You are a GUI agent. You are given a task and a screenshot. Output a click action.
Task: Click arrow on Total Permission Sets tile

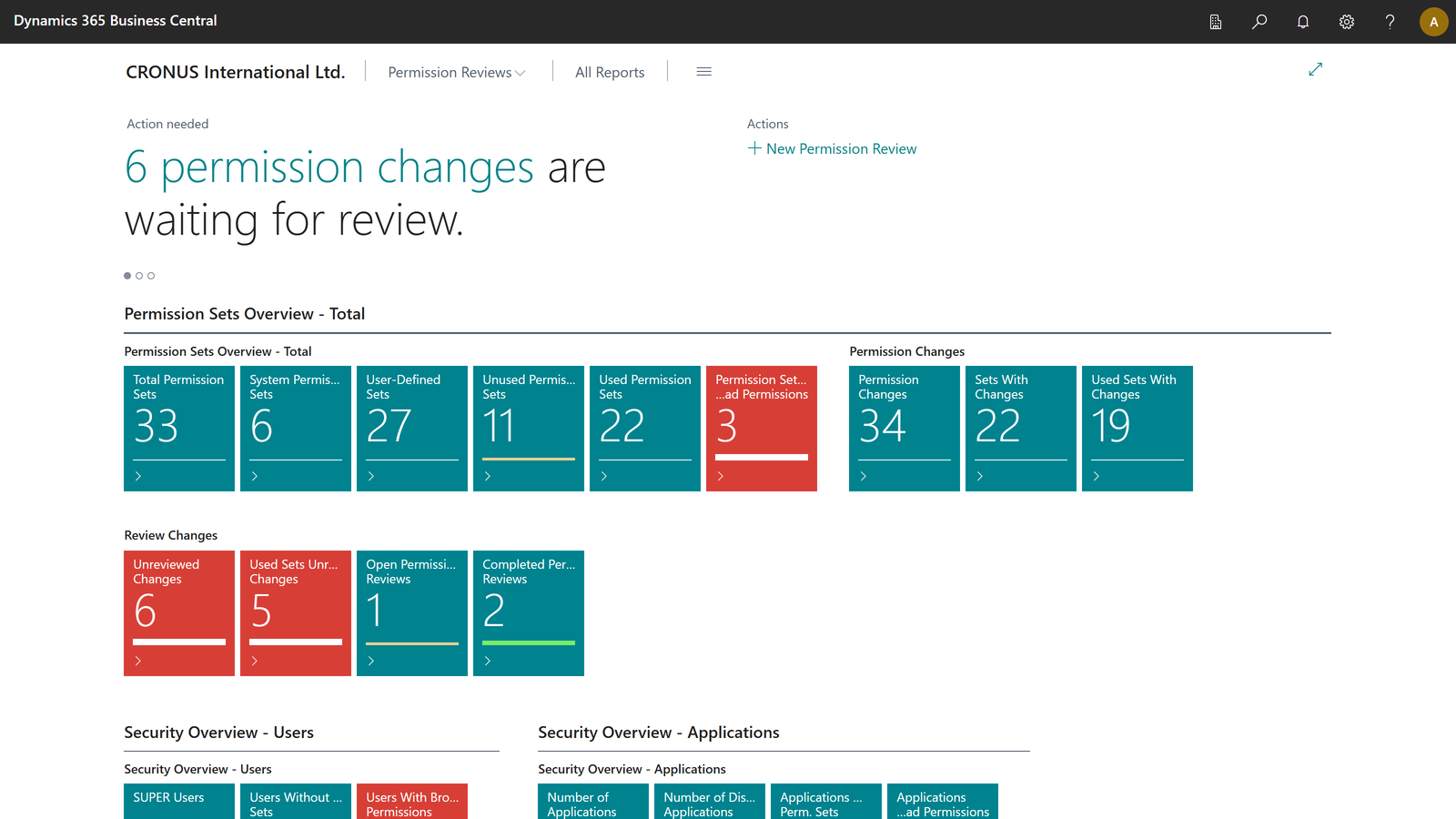pyautogui.click(x=138, y=476)
